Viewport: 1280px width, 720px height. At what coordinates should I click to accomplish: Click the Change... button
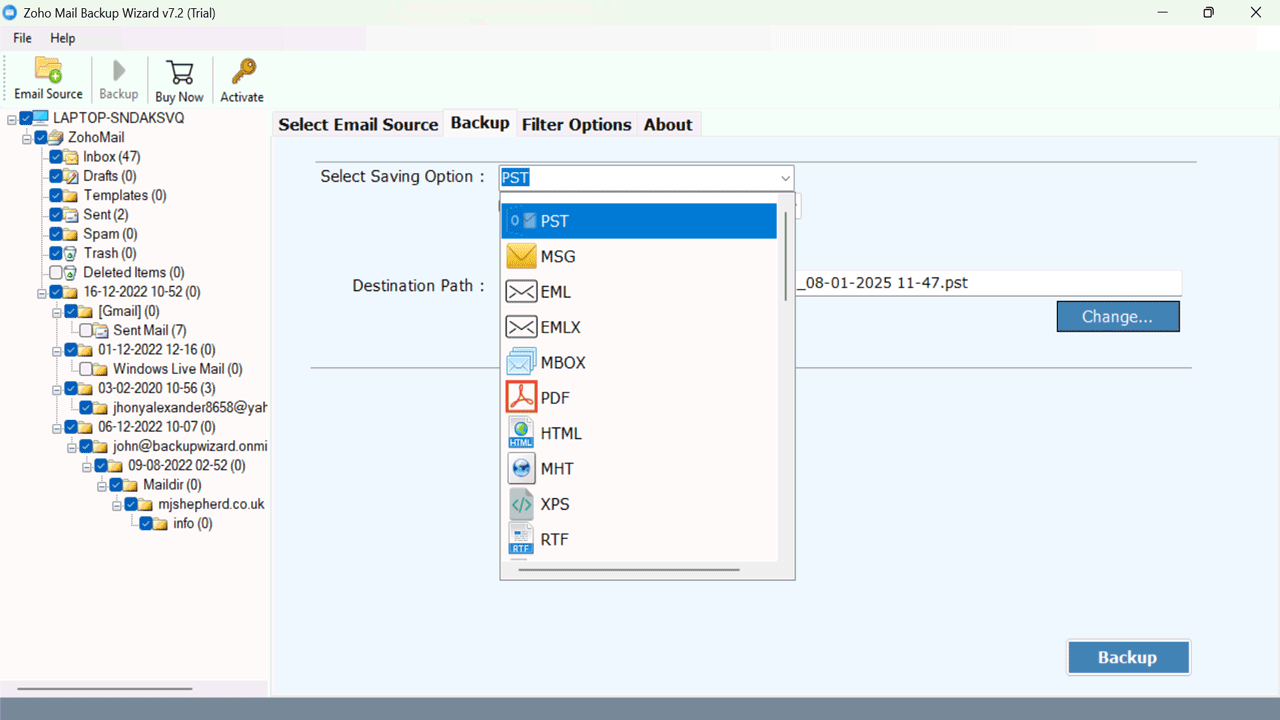1118,316
